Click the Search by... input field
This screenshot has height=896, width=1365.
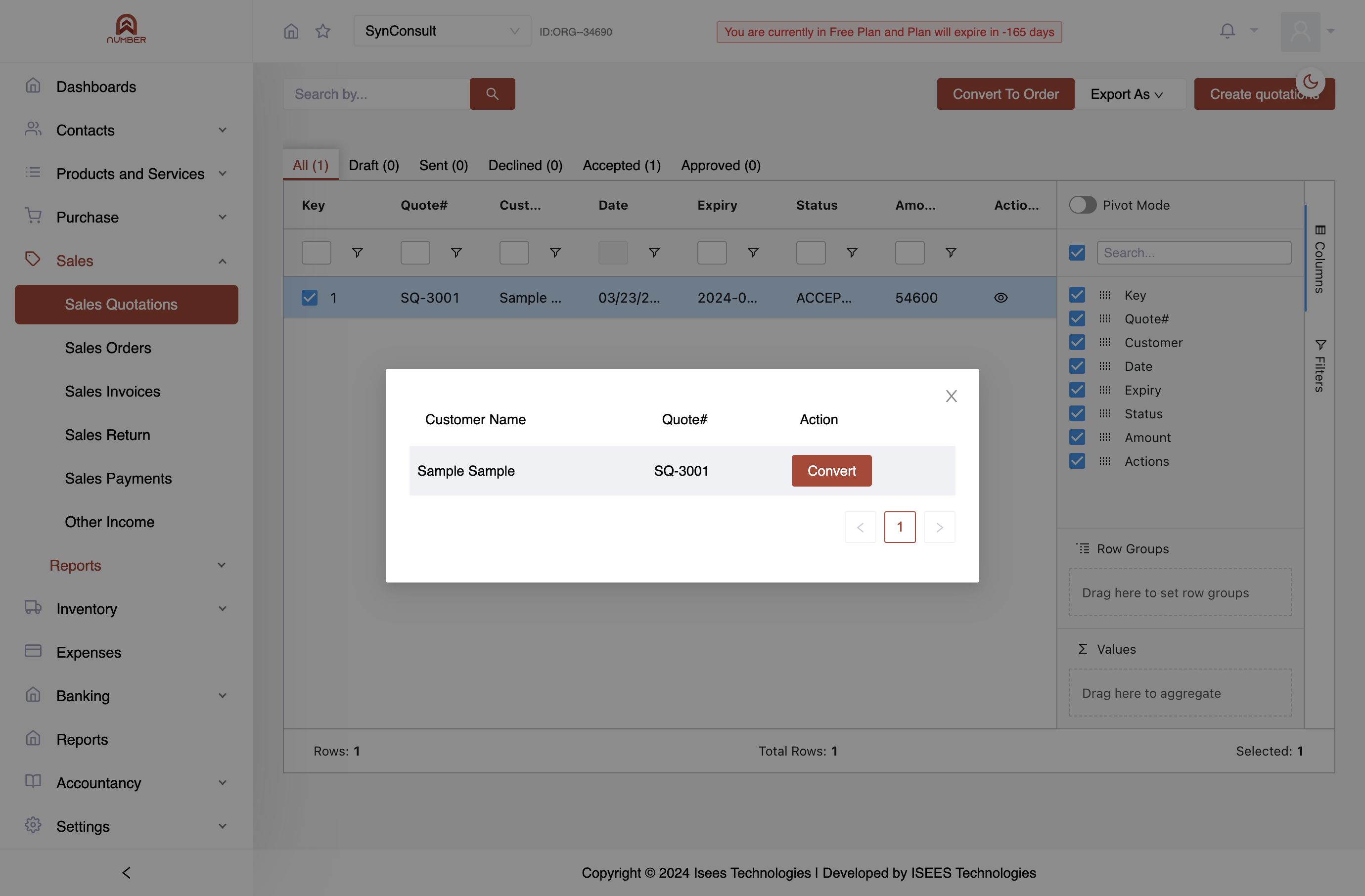(376, 94)
